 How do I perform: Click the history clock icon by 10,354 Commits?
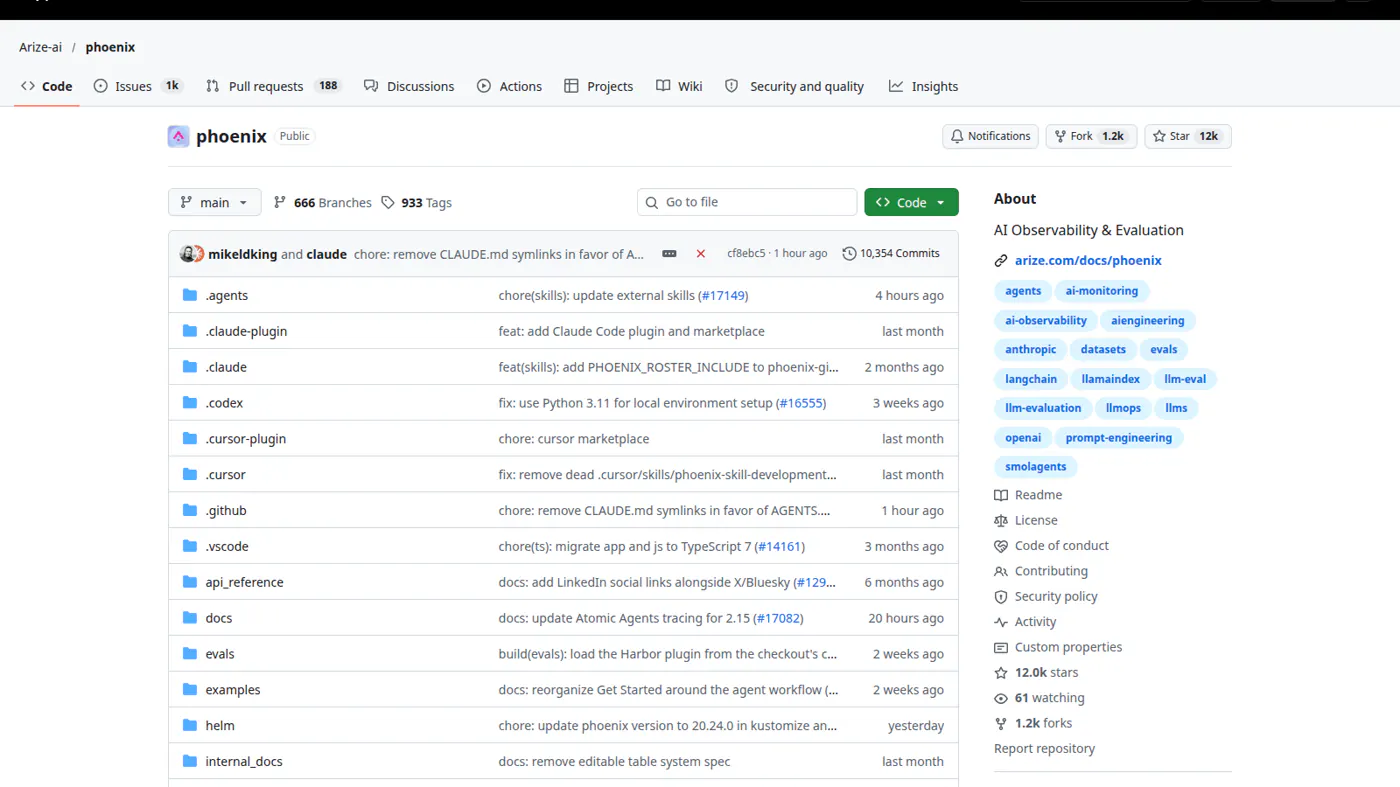click(x=849, y=254)
